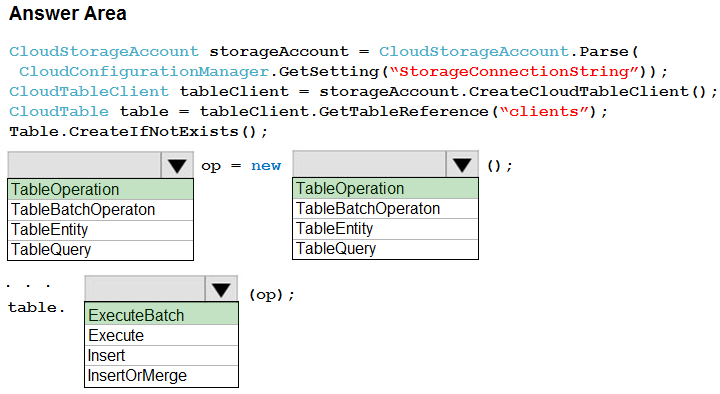
Task: Click the empty field after new keyword
Action: [369, 164]
